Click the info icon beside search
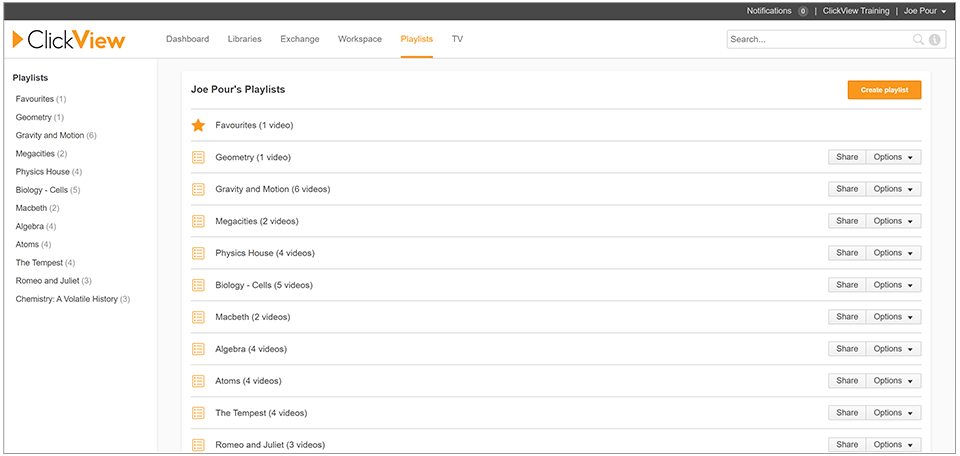The width and height of the screenshot is (960, 456). tap(934, 40)
